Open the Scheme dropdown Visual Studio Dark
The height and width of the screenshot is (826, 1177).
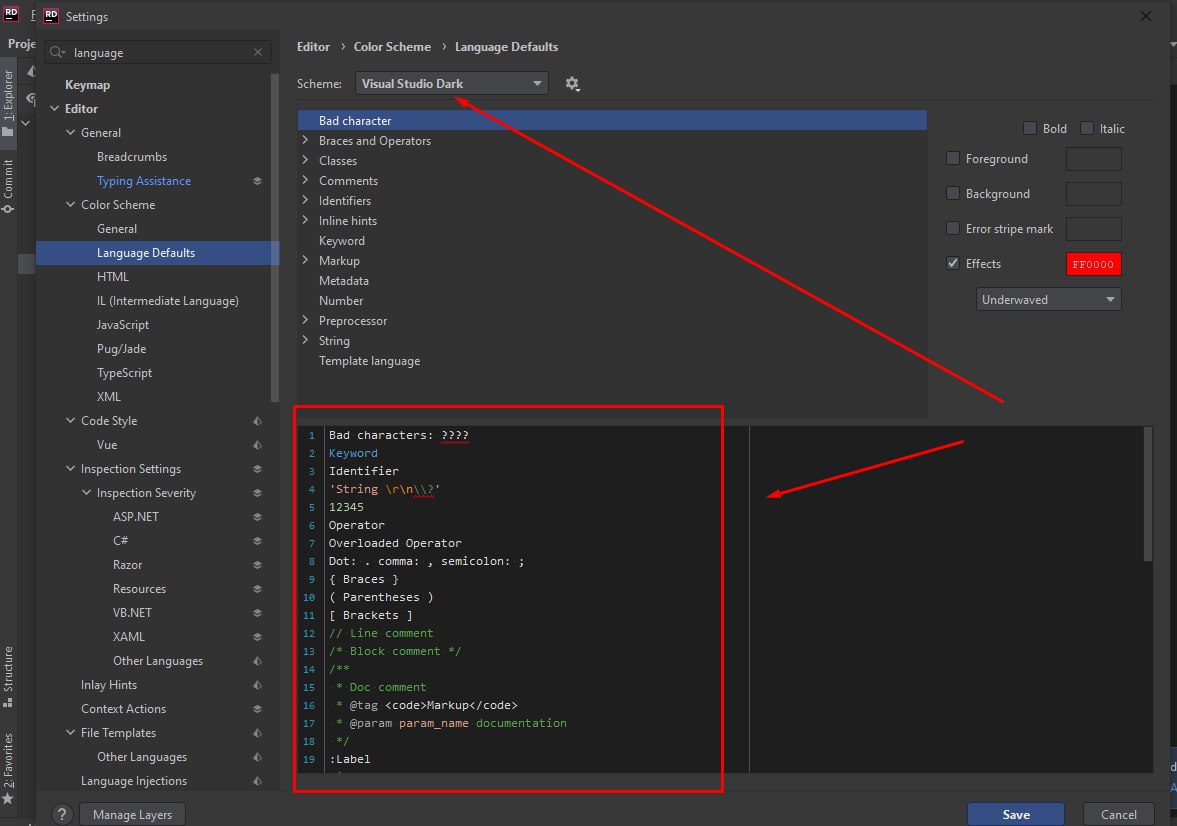point(452,83)
